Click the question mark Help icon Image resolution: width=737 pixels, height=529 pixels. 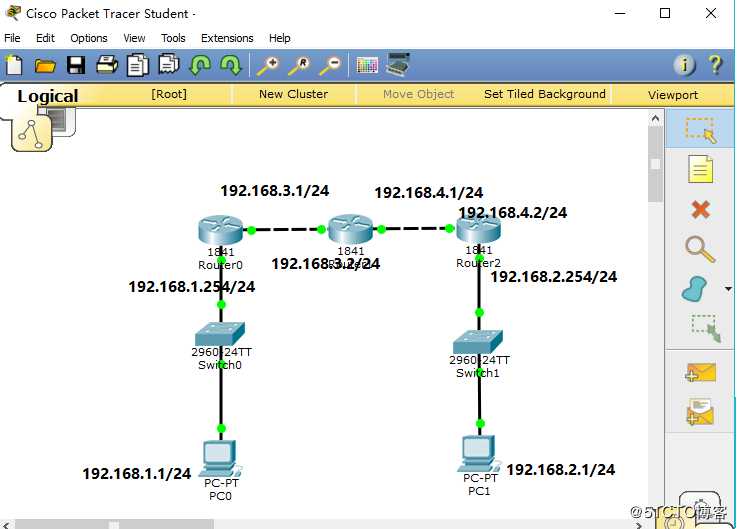point(715,65)
